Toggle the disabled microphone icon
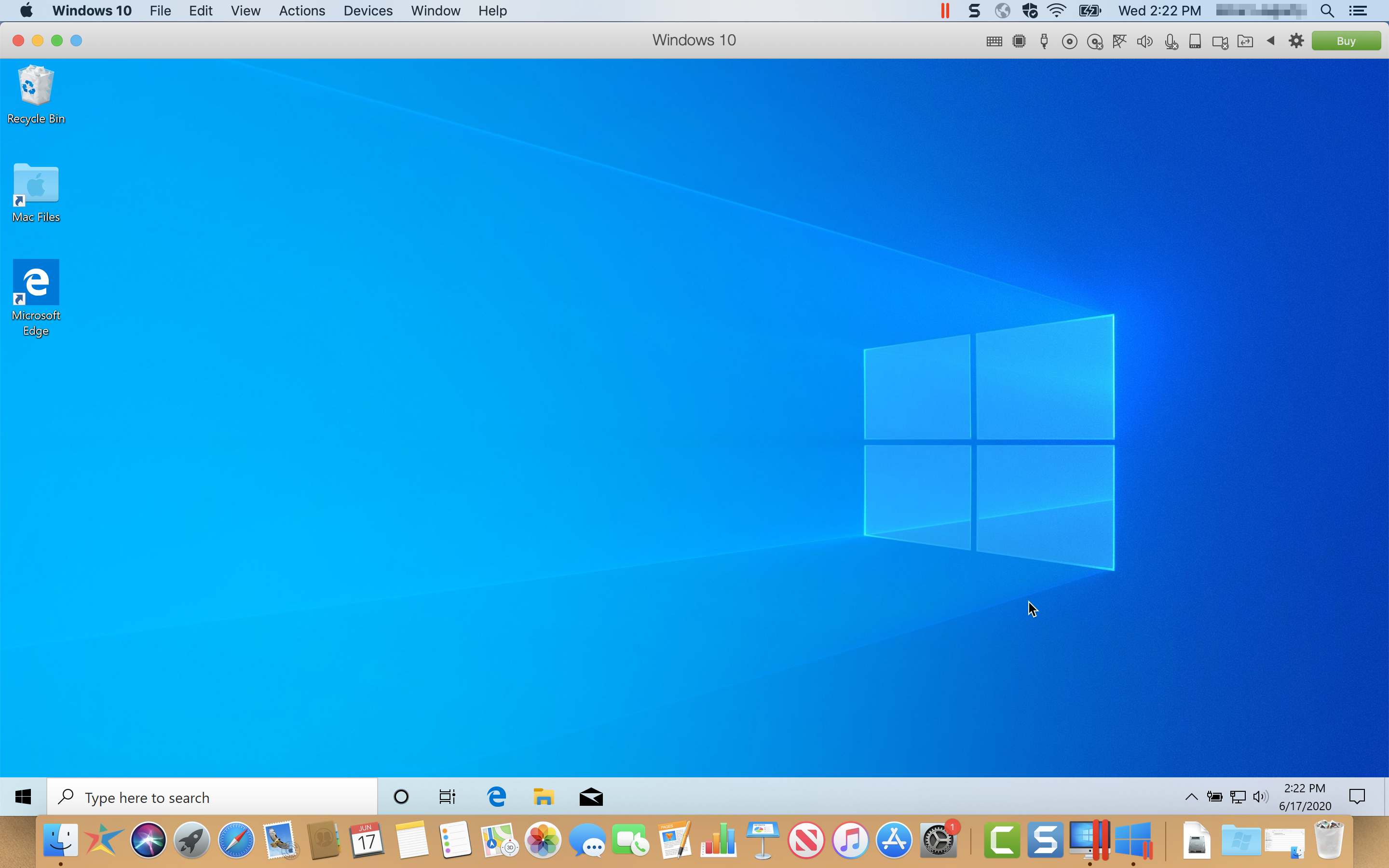The width and height of the screenshot is (1389, 868). pos(1171,41)
